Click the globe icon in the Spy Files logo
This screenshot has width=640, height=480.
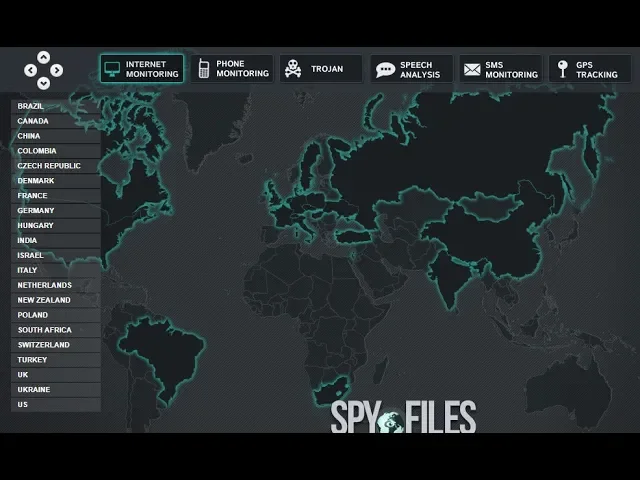click(x=391, y=422)
